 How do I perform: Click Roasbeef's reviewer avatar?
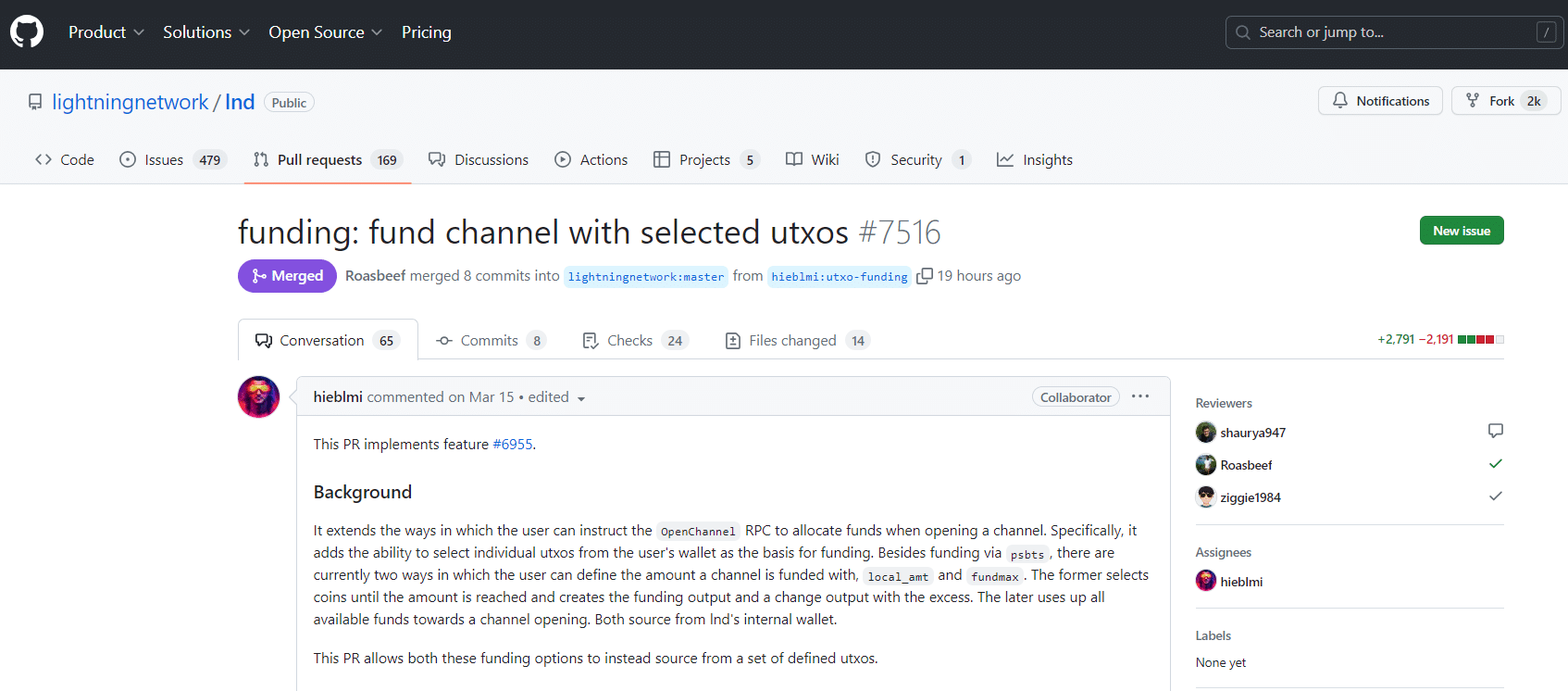(1206, 465)
